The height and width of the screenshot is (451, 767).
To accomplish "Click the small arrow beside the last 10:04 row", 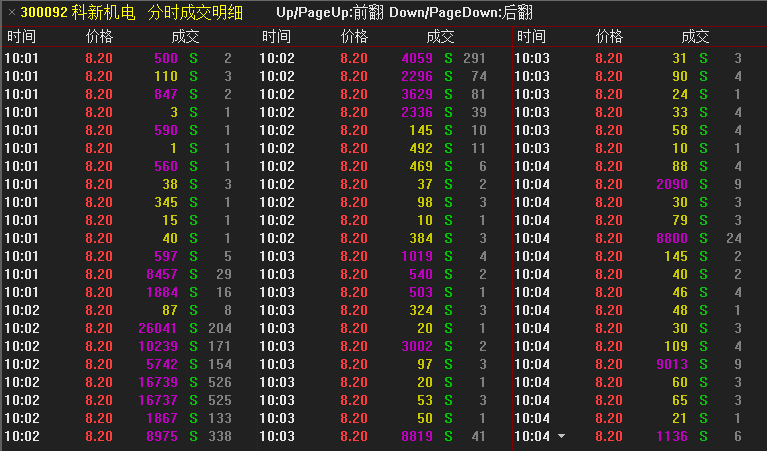I will tap(561, 436).
